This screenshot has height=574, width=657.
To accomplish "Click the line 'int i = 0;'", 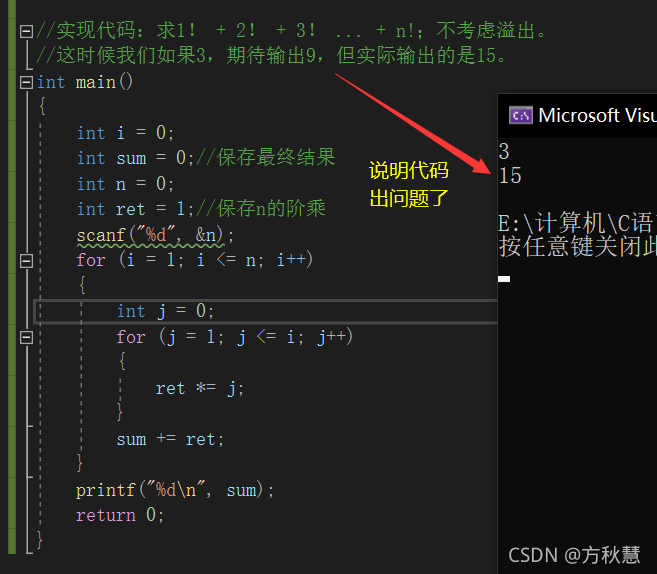I will [125, 133].
